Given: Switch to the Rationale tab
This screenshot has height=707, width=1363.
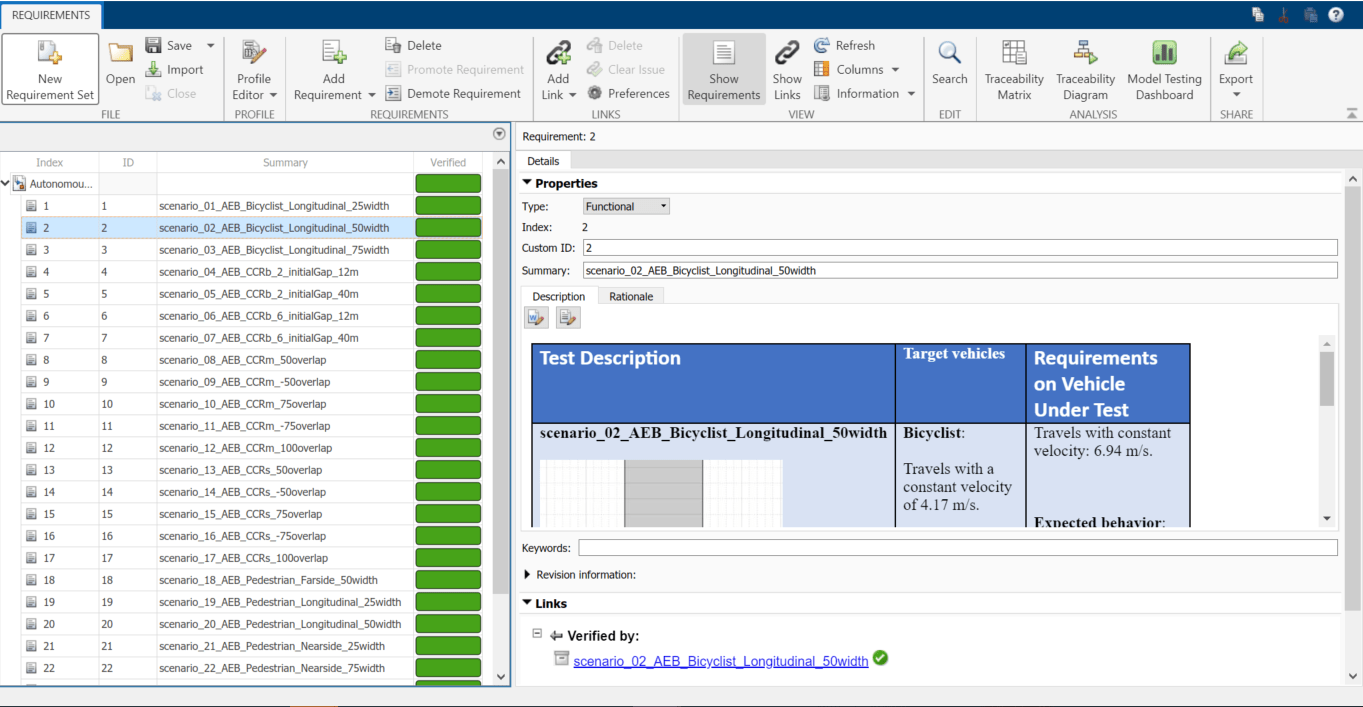Looking at the screenshot, I should (x=631, y=296).
